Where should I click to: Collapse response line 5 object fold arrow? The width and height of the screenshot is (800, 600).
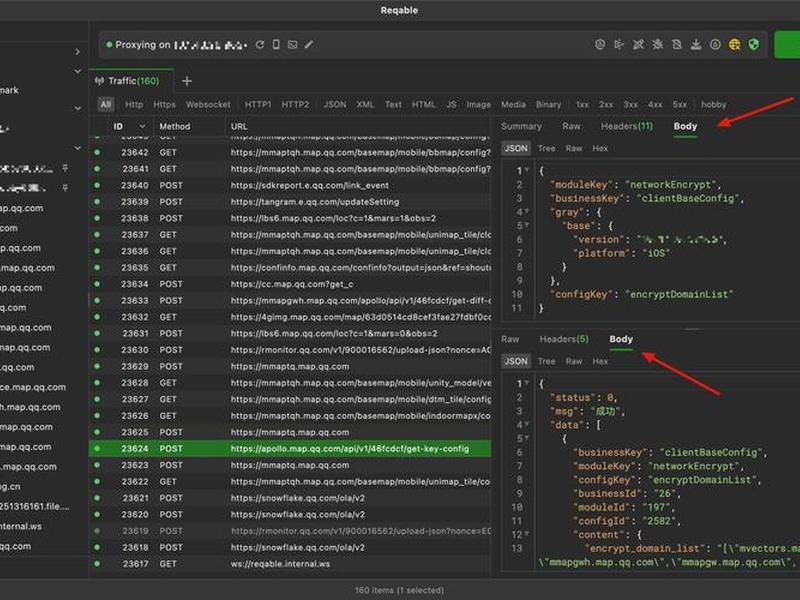coord(527,438)
